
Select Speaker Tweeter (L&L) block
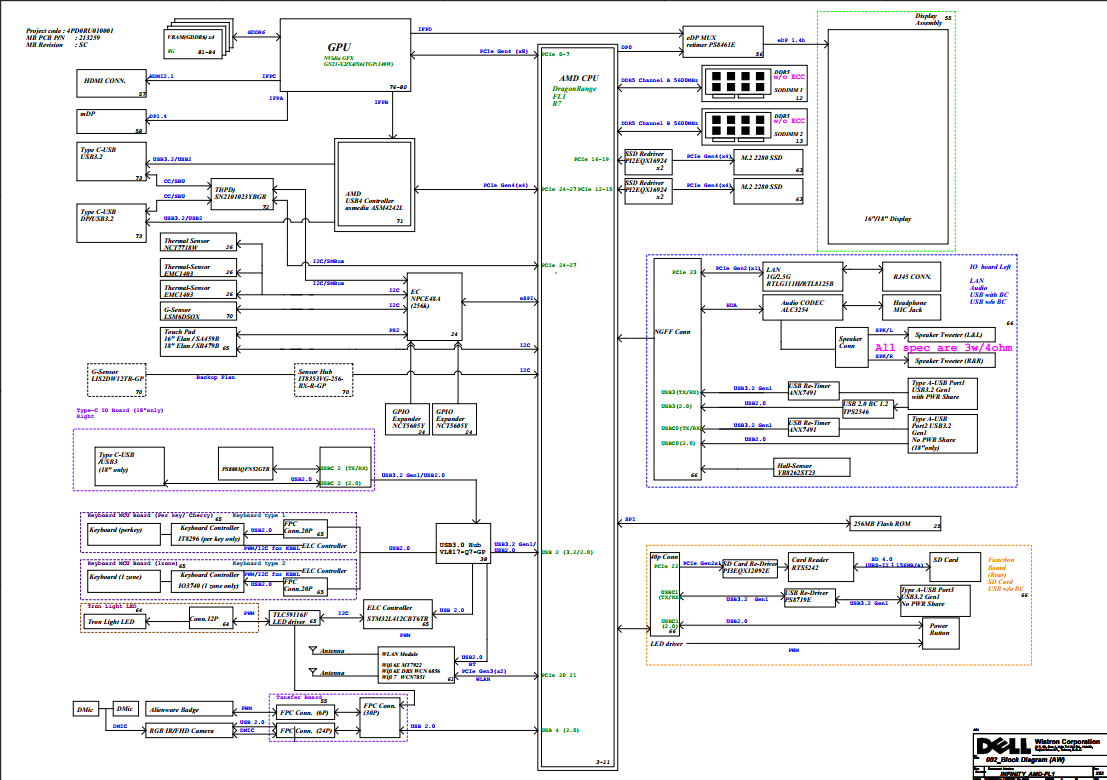coord(951,334)
